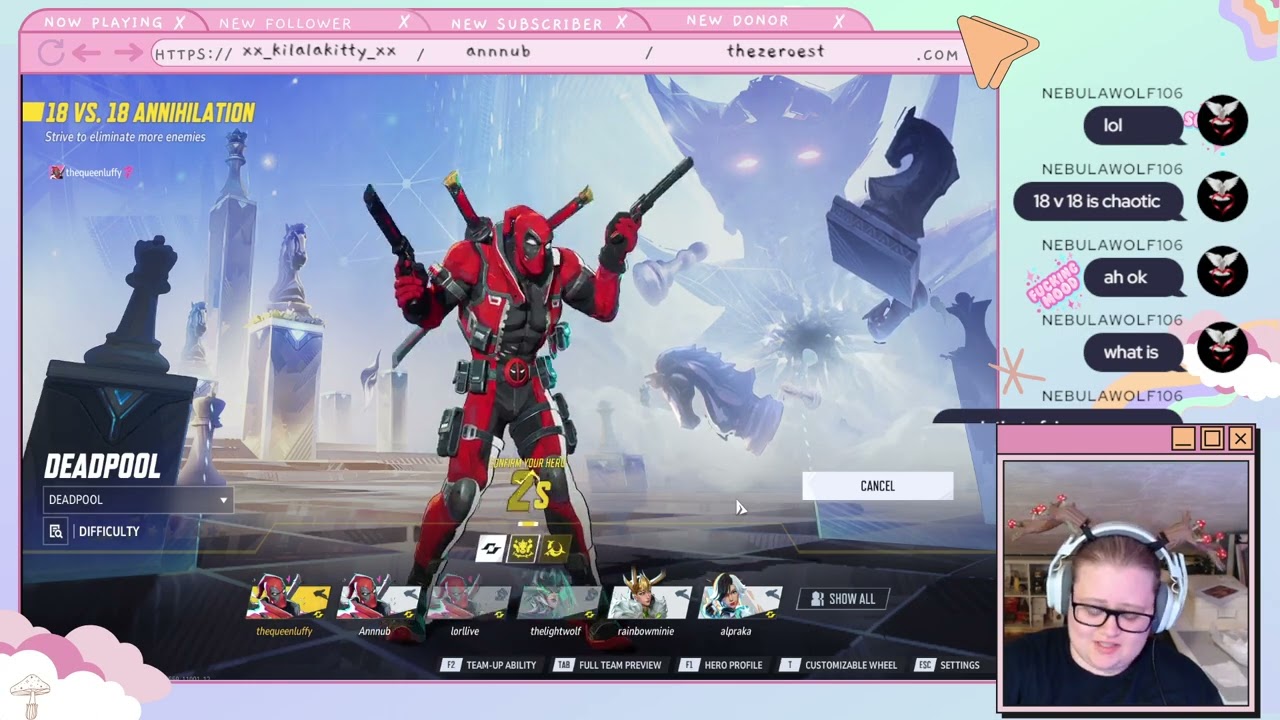
Task: Open Settings from the bottom bar
Action: point(948,665)
